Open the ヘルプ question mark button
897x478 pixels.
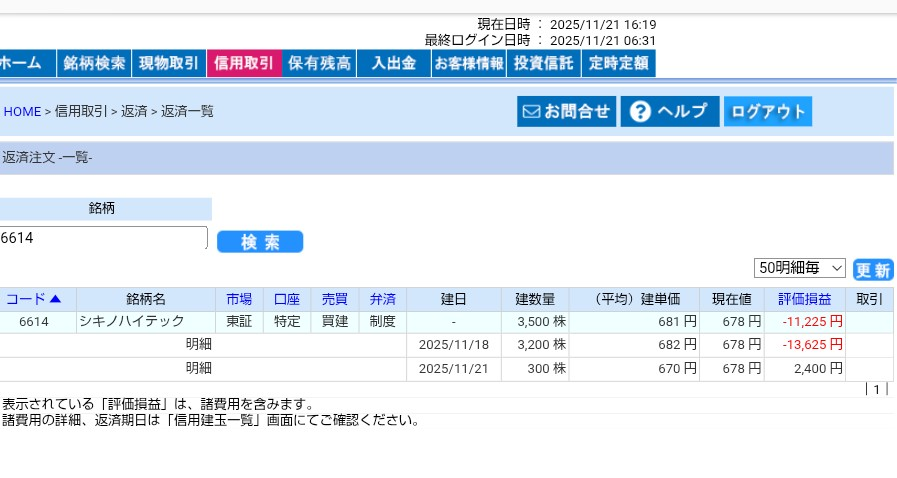[x=669, y=111]
